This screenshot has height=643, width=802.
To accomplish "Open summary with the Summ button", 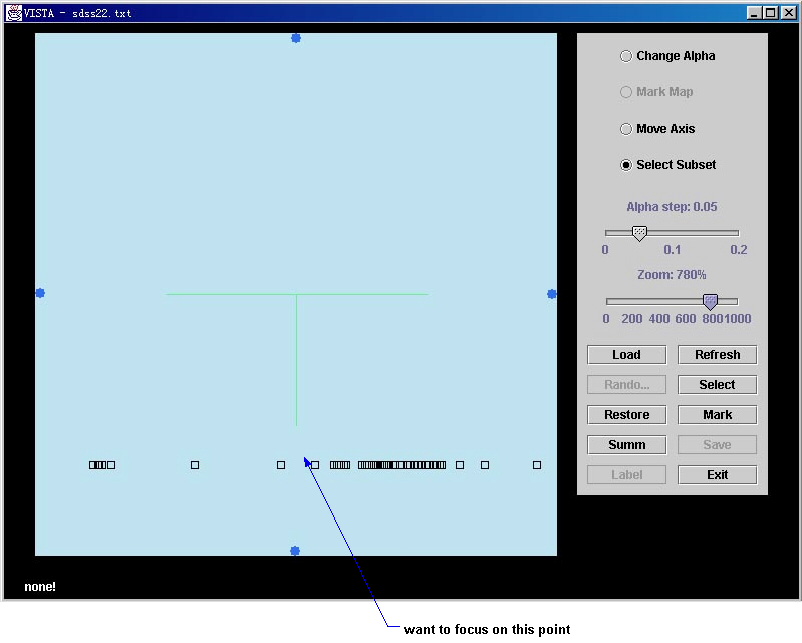I will point(626,445).
